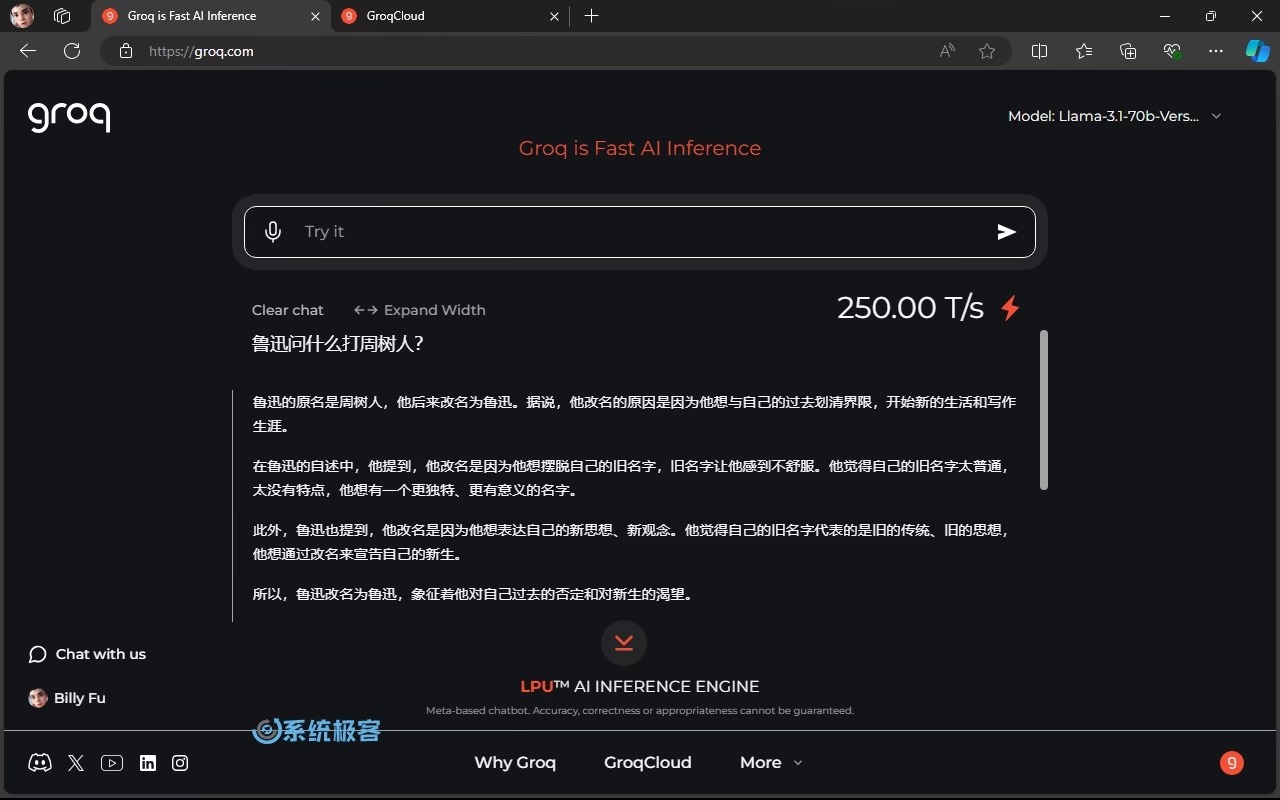Image resolution: width=1280 pixels, height=800 pixels.
Task: Open browser Settings and more menu
Action: [1216, 51]
